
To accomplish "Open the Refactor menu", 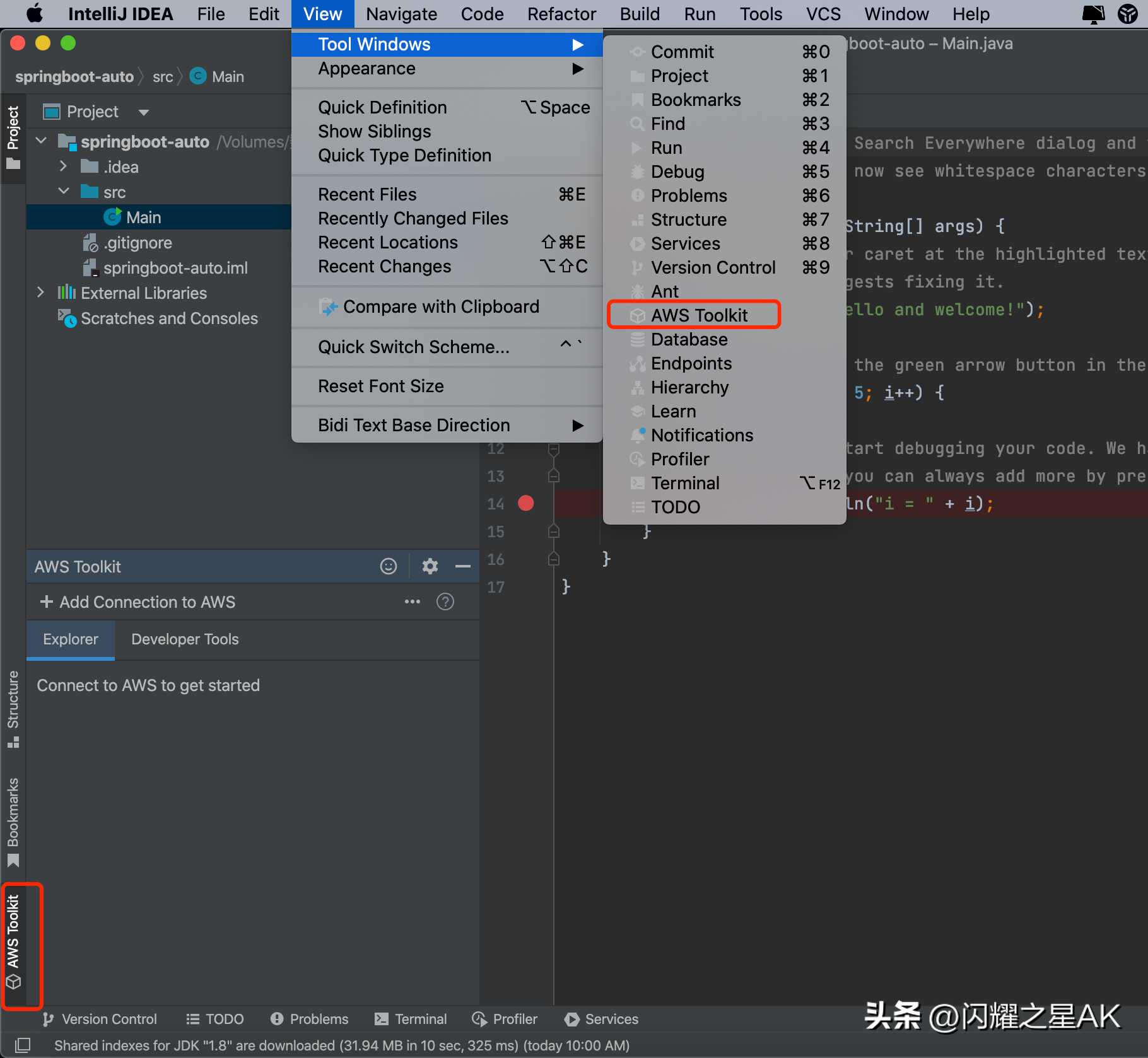I will (x=561, y=14).
